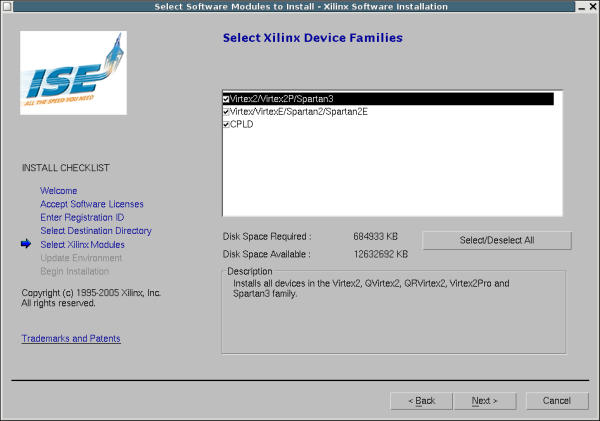This screenshot has height=421, width=600.
Task: Go back with the < Back button
Action: (x=421, y=401)
